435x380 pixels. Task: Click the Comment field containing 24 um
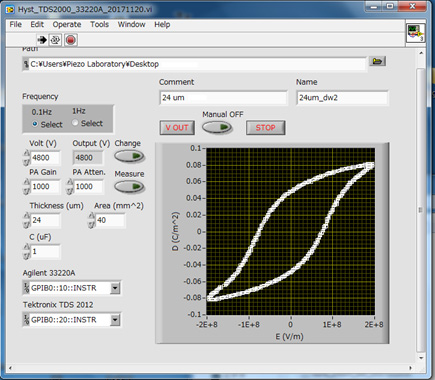pyautogui.click(x=223, y=98)
